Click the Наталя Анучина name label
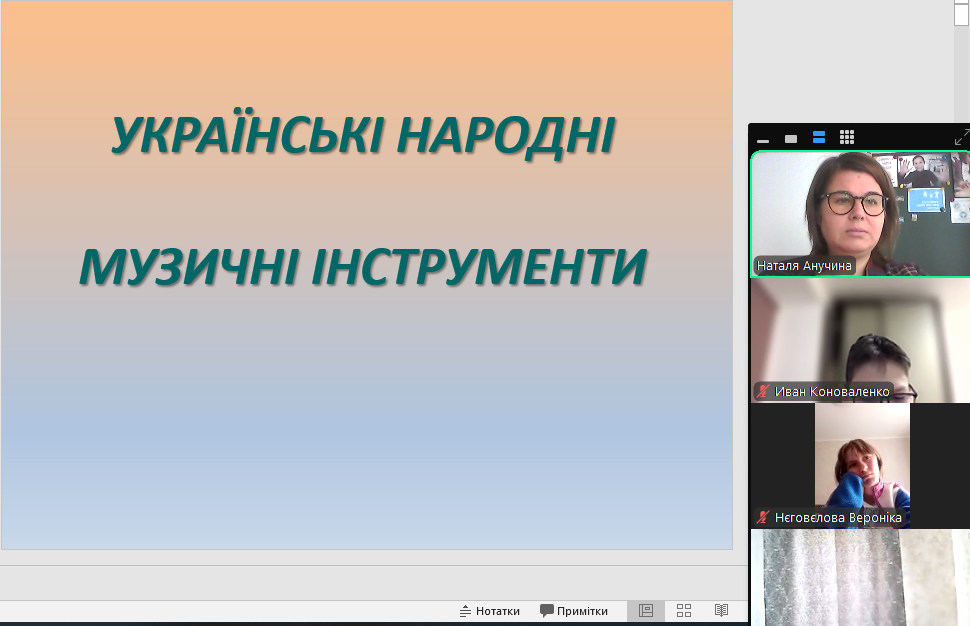The height and width of the screenshot is (626, 970). (804, 265)
